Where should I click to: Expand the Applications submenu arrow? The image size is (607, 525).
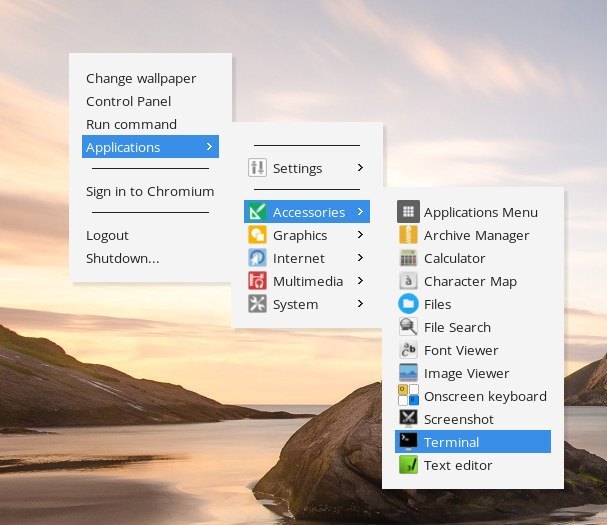tap(209, 146)
